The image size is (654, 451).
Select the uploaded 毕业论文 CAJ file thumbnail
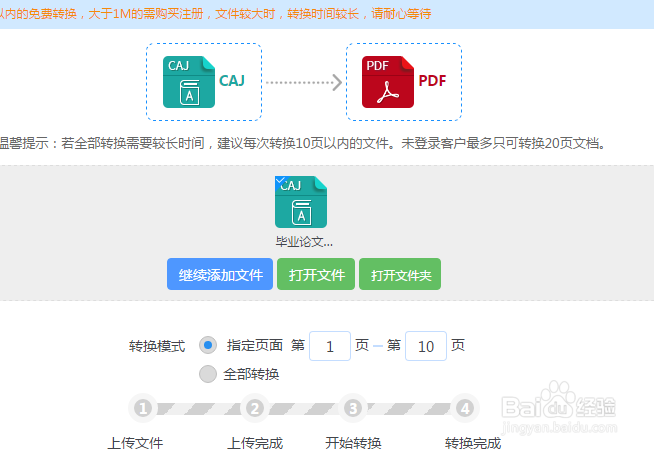click(301, 202)
